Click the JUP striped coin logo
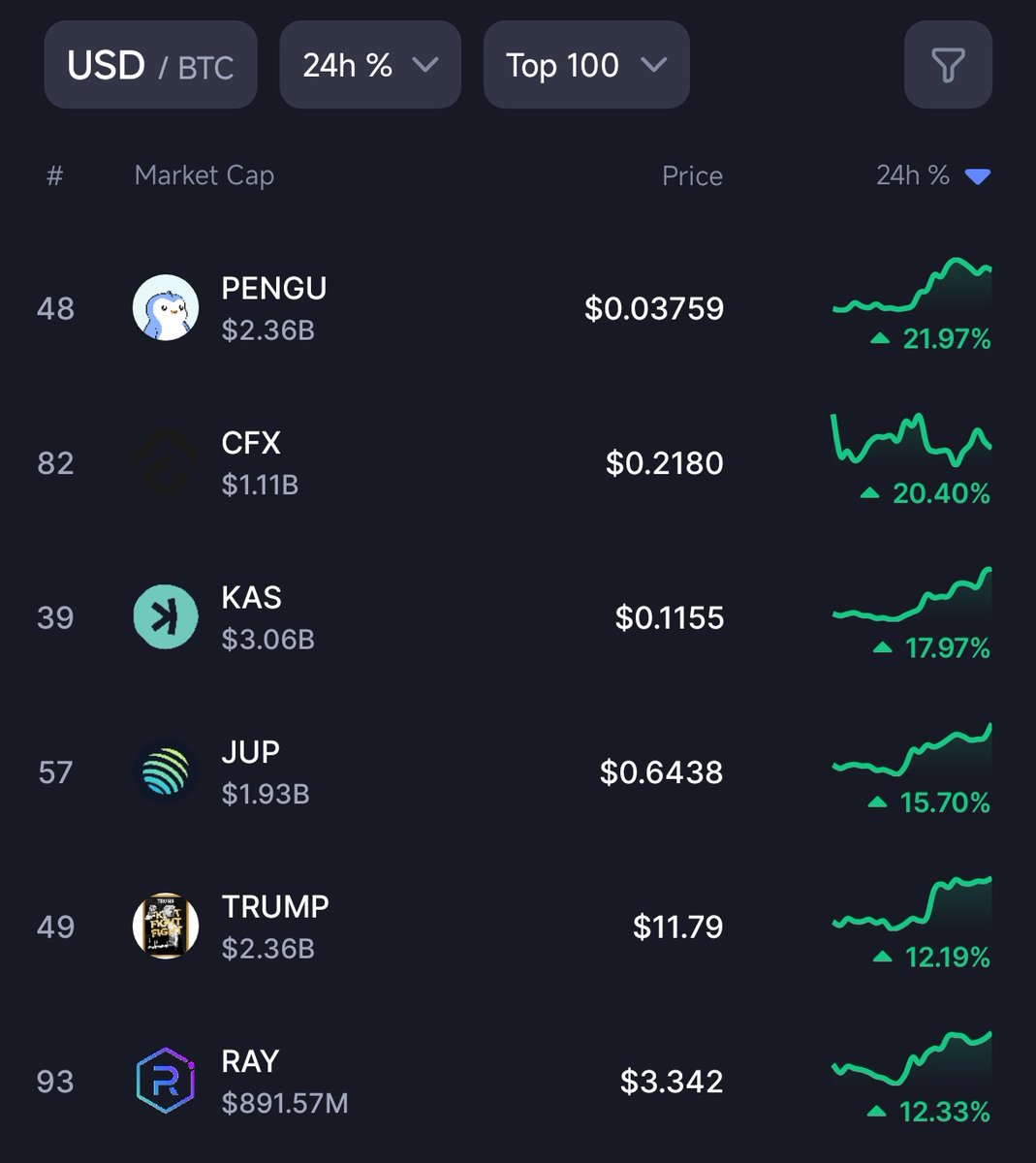1036x1163 pixels. point(166,771)
